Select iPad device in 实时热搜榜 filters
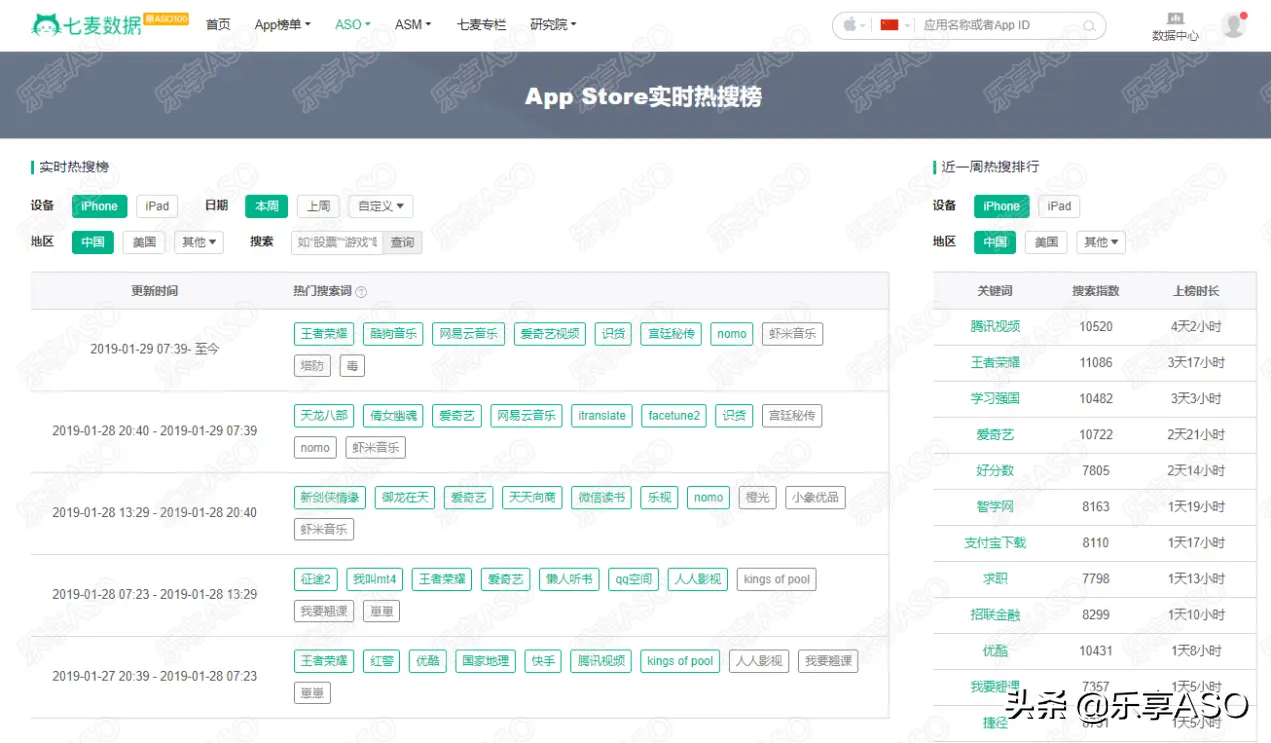 [157, 206]
